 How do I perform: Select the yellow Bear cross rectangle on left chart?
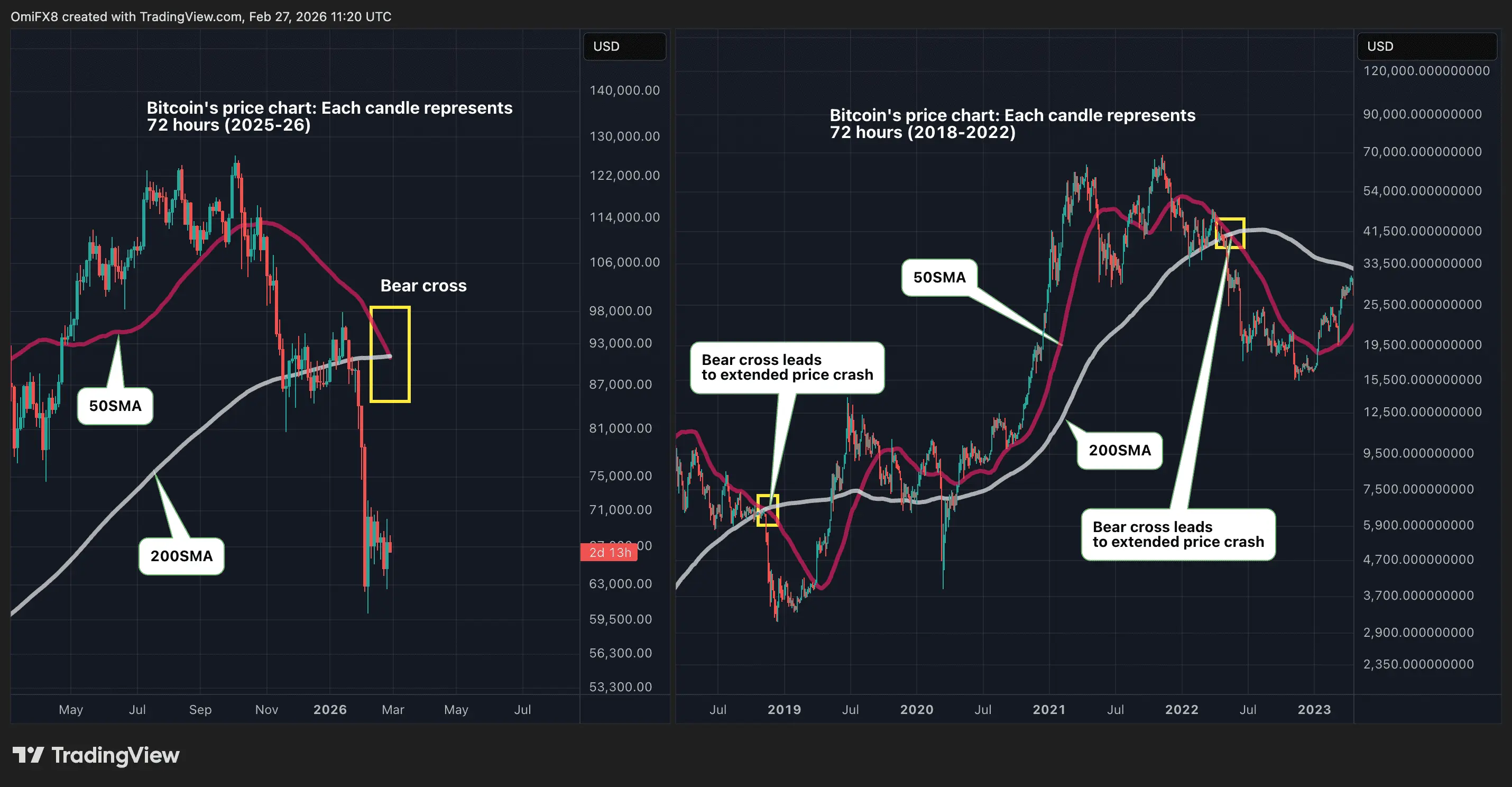click(390, 354)
